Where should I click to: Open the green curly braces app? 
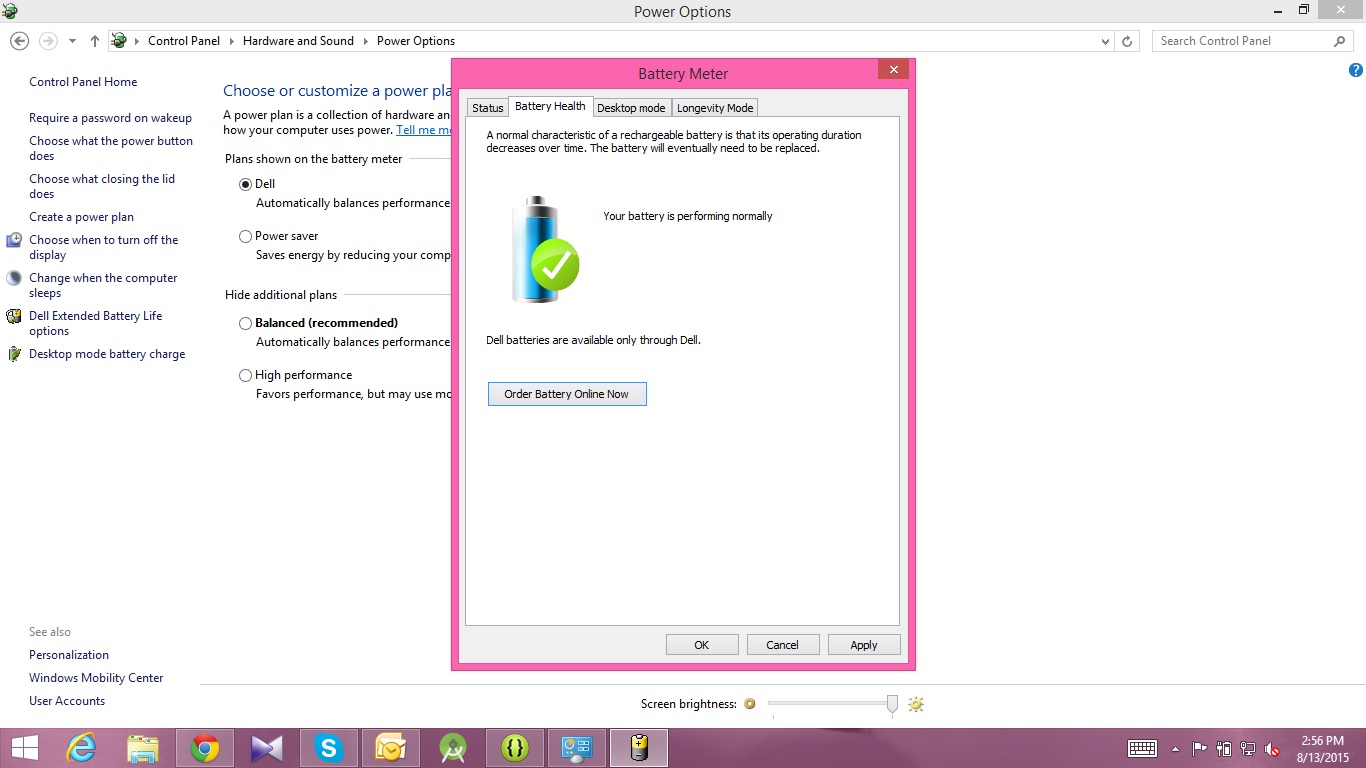coord(515,748)
